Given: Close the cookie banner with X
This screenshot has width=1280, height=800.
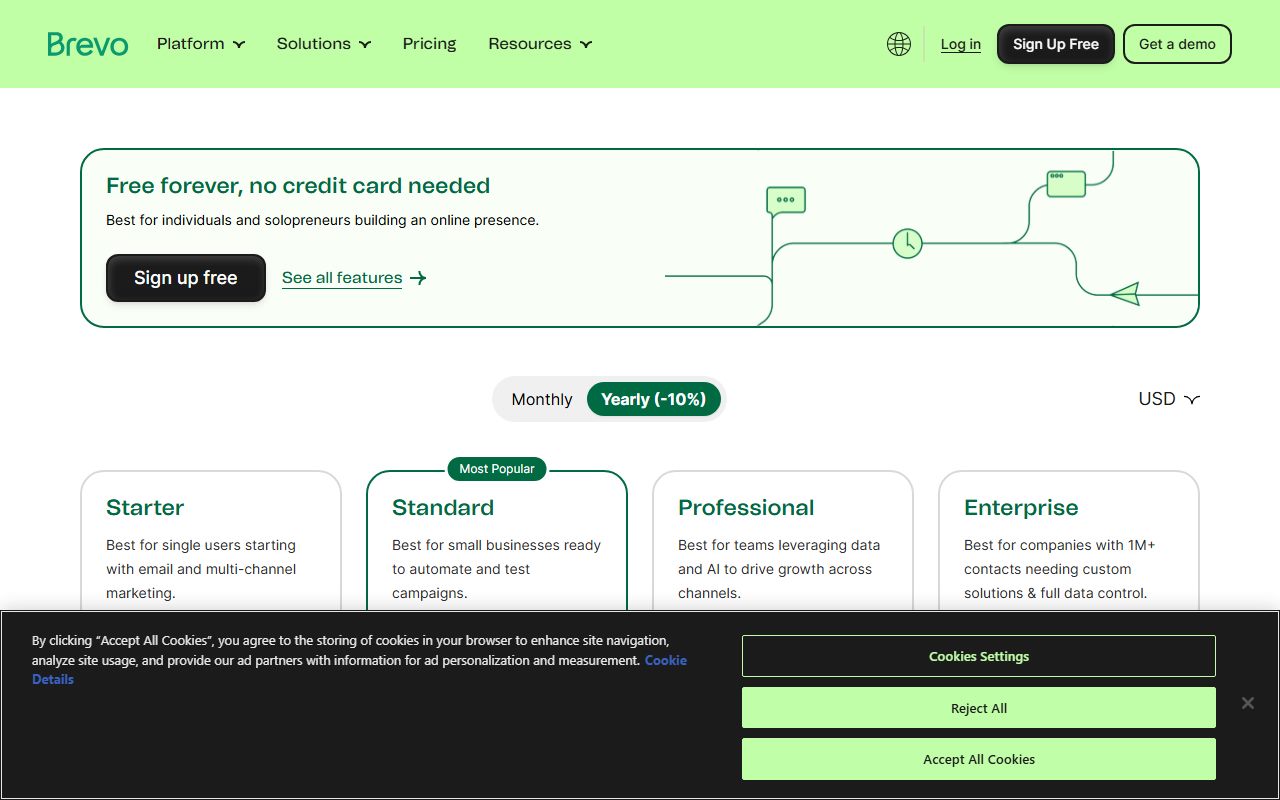Looking at the screenshot, I should click(x=1248, y=703).
